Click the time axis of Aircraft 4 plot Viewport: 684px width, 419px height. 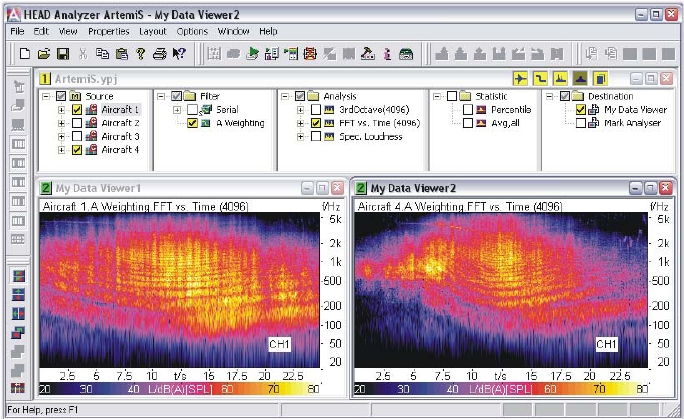(x=501, y=375)
